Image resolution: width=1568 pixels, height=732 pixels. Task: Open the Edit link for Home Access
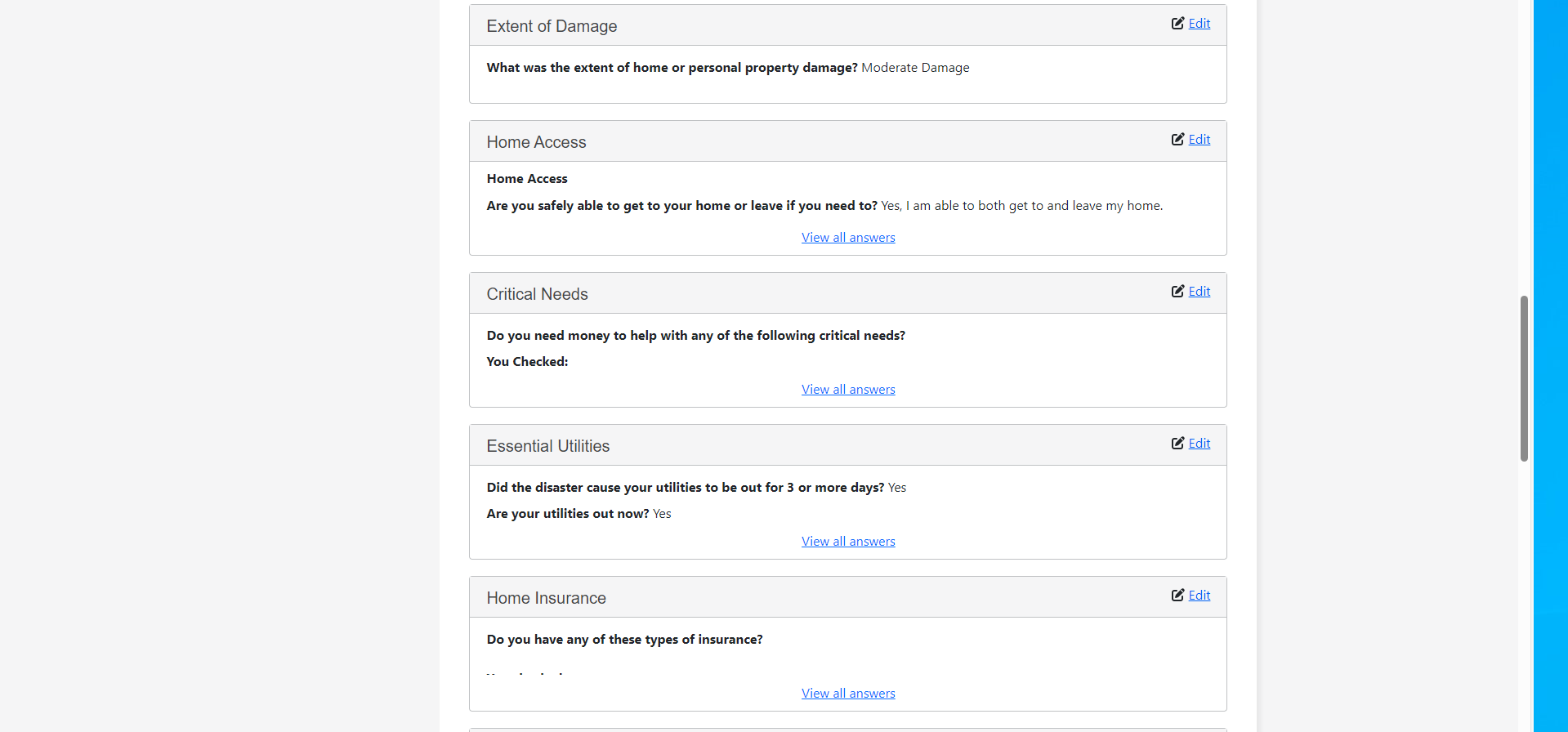tap(1199, 140)
